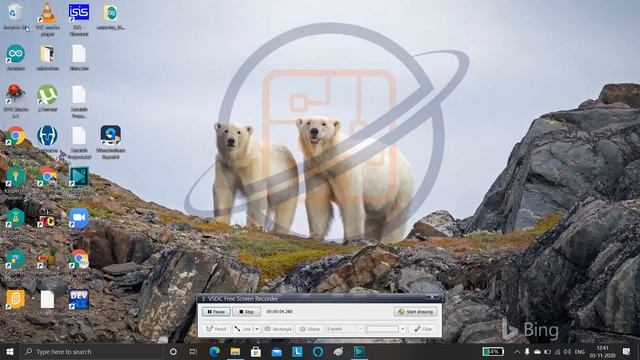Click the battery percentage indicator

493,351
